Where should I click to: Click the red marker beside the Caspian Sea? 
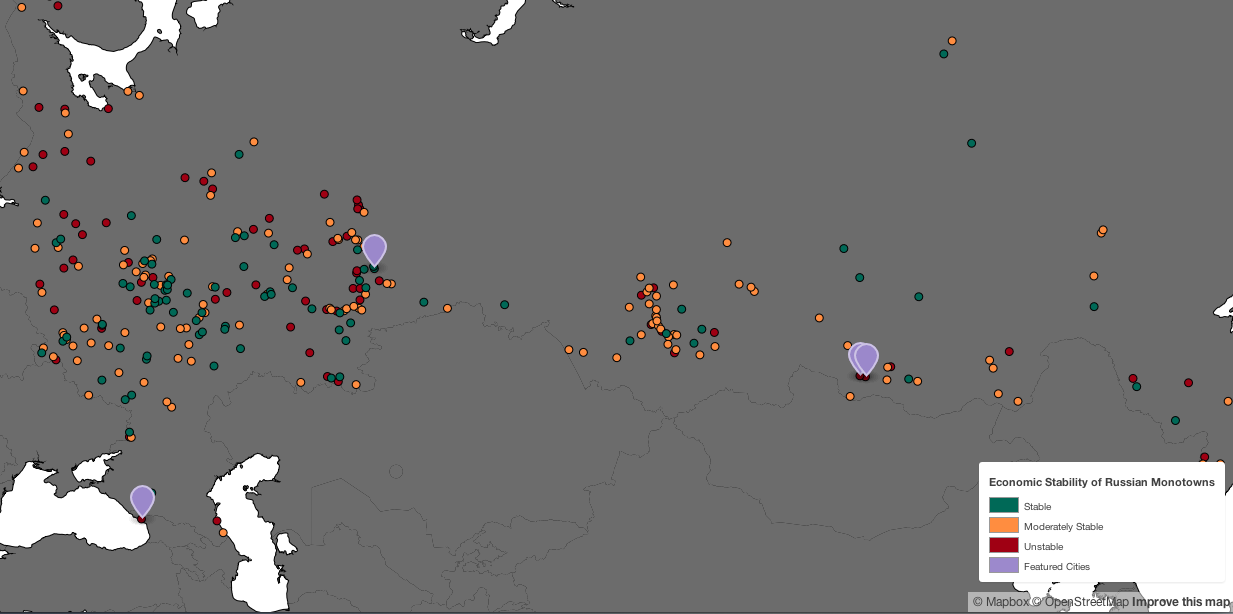click(217, 521)
